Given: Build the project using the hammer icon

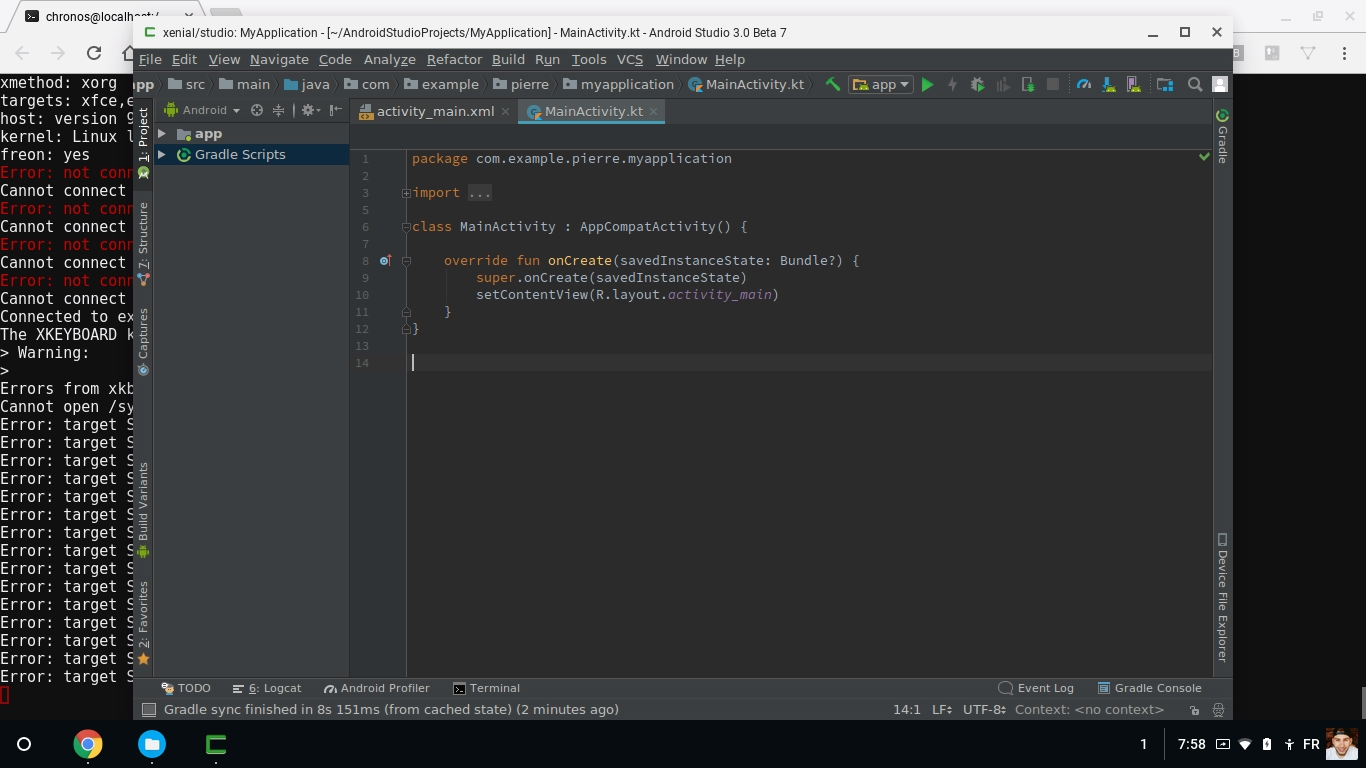Looking at the screenshot, I should click(x=831, y=84).
